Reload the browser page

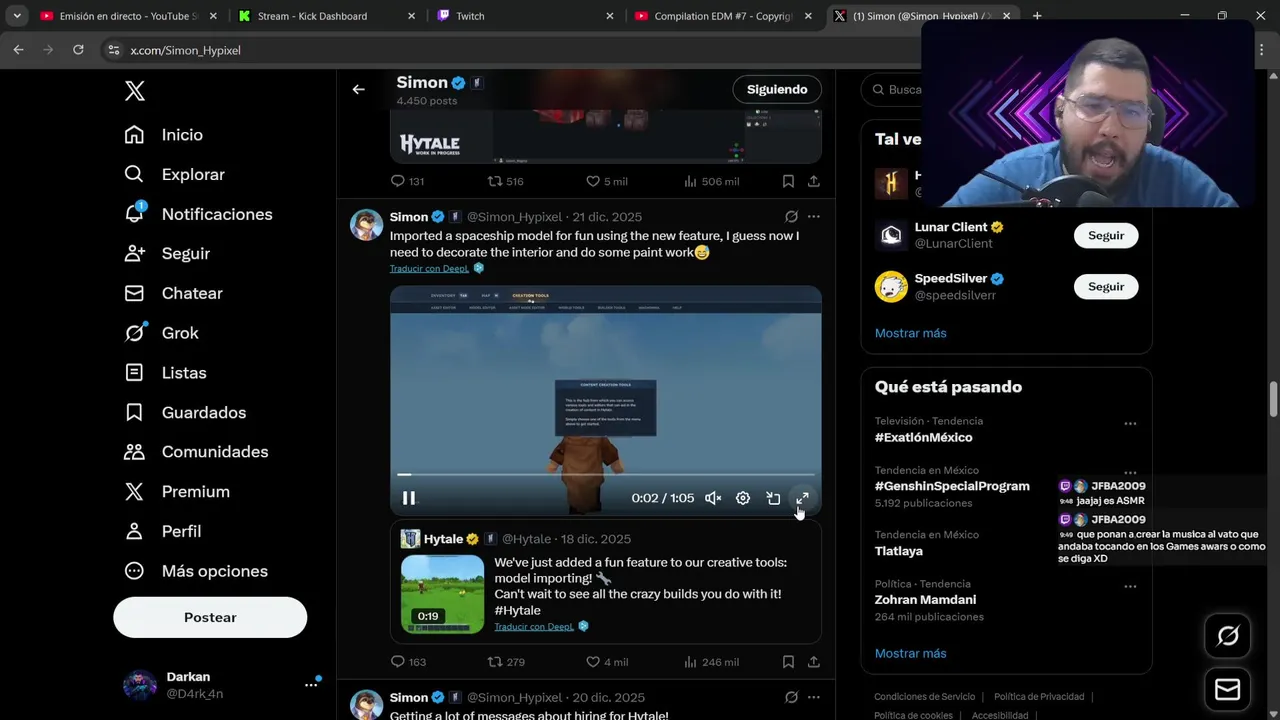78,50
